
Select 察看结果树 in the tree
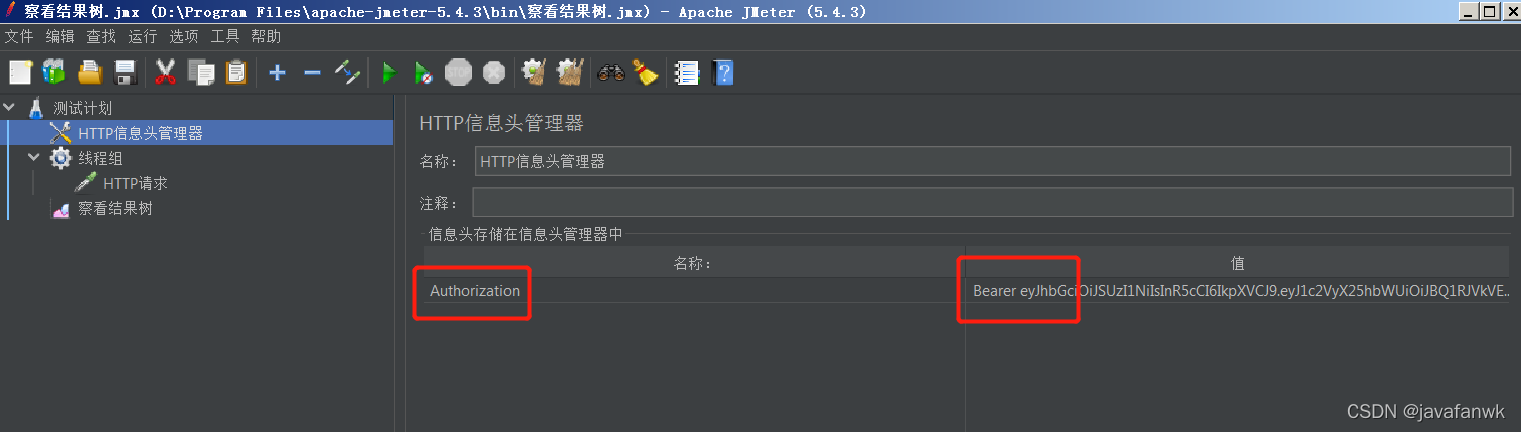115,209
